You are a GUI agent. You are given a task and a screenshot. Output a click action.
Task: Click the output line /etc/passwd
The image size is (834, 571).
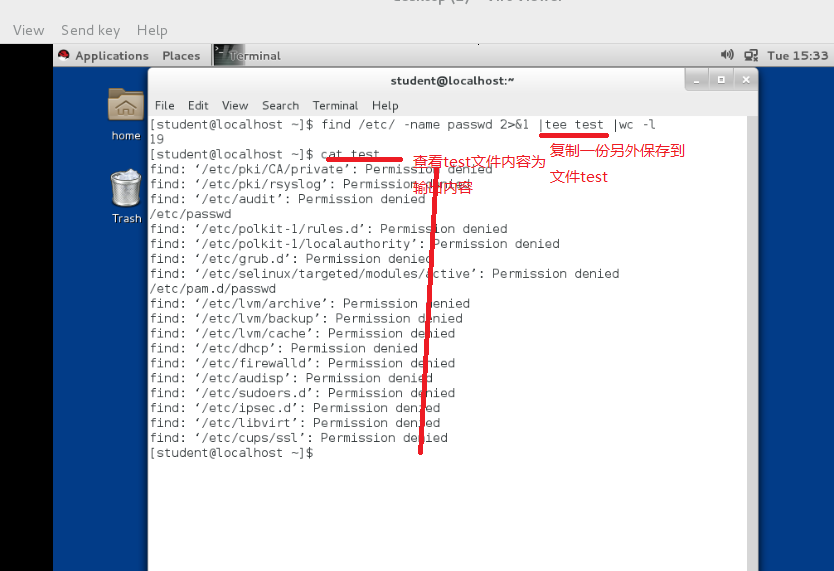[x=190, y=214]
